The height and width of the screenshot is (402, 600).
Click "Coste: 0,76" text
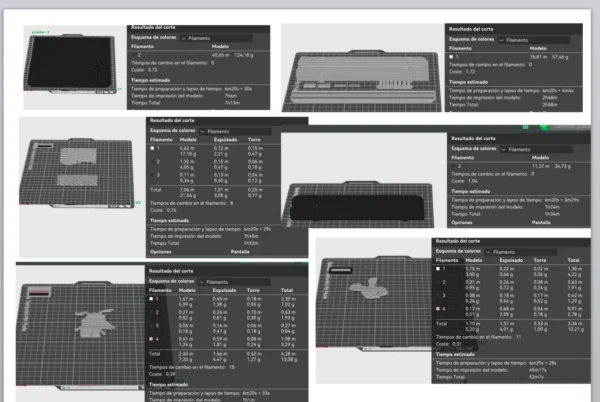coord(163,210)
